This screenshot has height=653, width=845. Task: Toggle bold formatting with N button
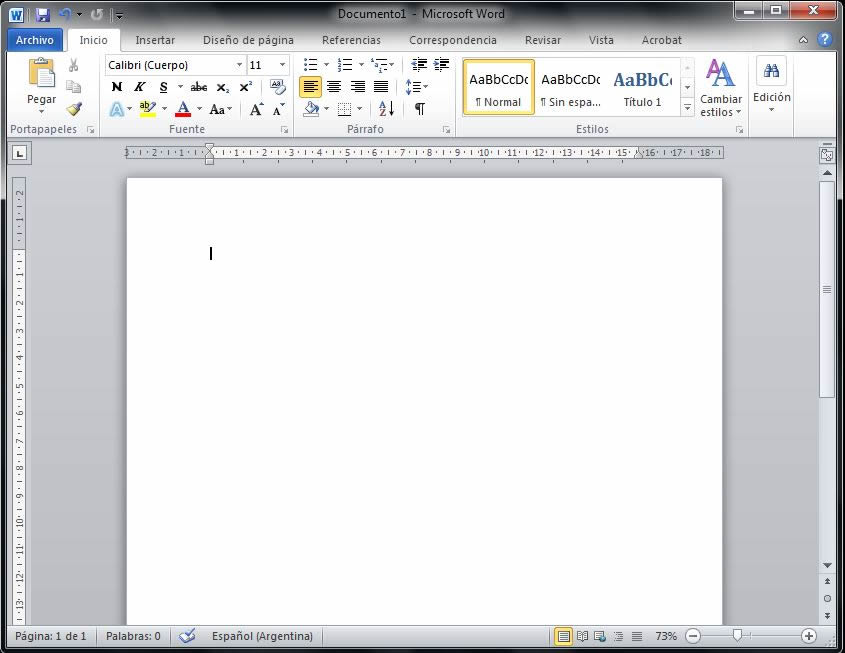click(x=117, y=87)
